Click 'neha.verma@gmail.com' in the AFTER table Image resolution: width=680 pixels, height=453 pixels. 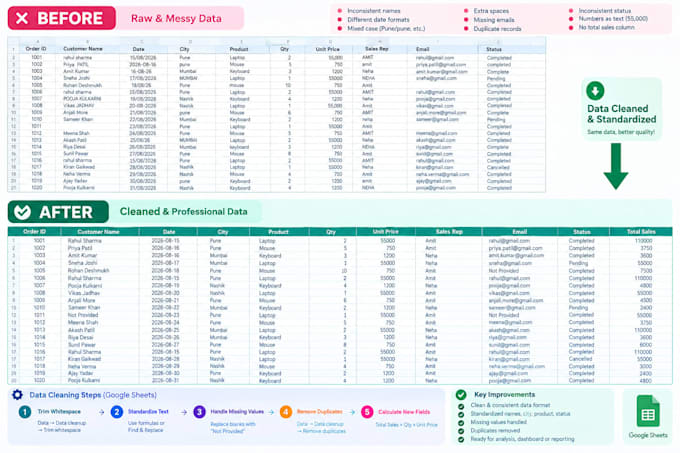tap(517, 366)
